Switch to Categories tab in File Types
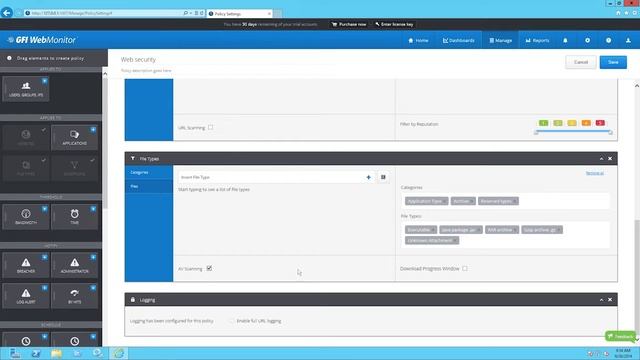 tap(149, 172)
